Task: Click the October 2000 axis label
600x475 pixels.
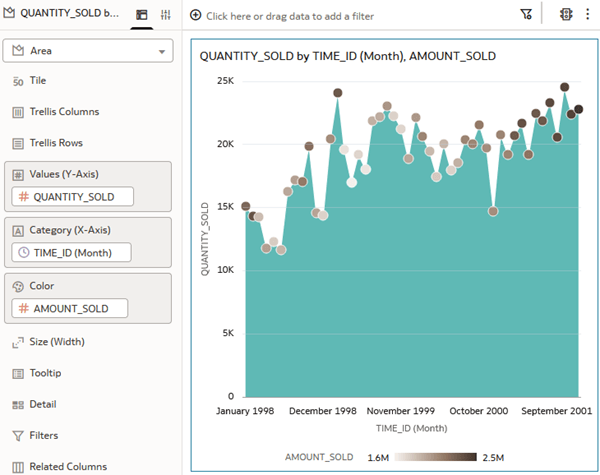Action: (x=479, y=411)
